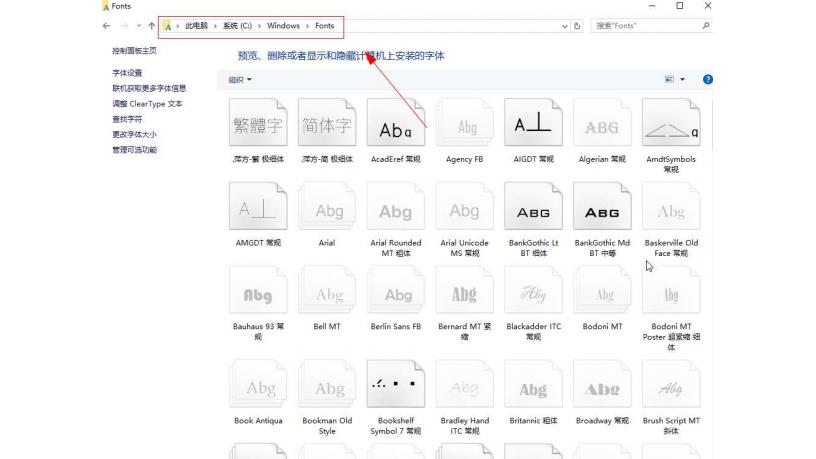Open 调整 ClearType 文本 link
The width and height of the screenshot is (816, 459).
pyautogui.click(x=147, y=104)
